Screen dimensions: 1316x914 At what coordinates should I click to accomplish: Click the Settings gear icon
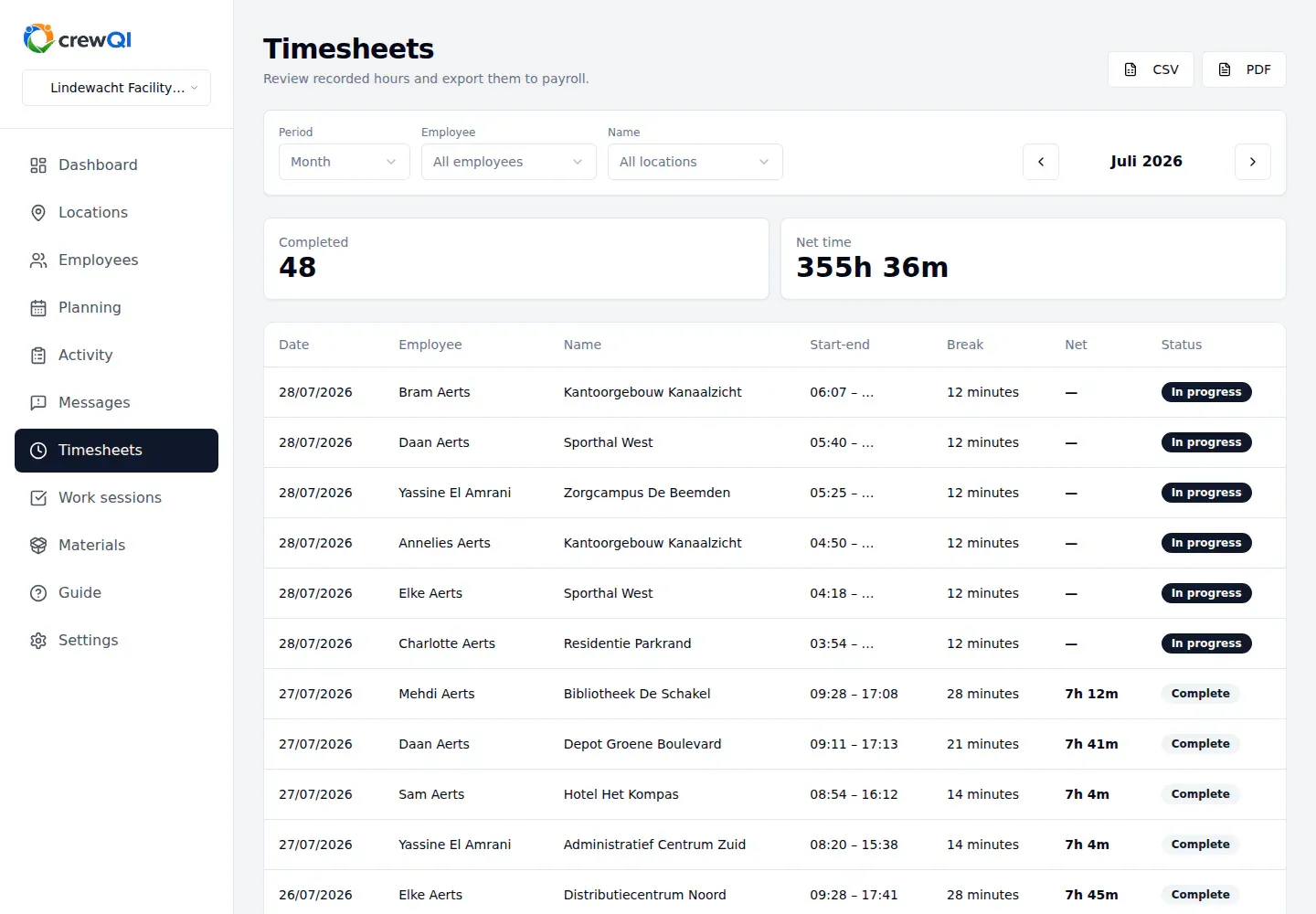click(38, 641)
